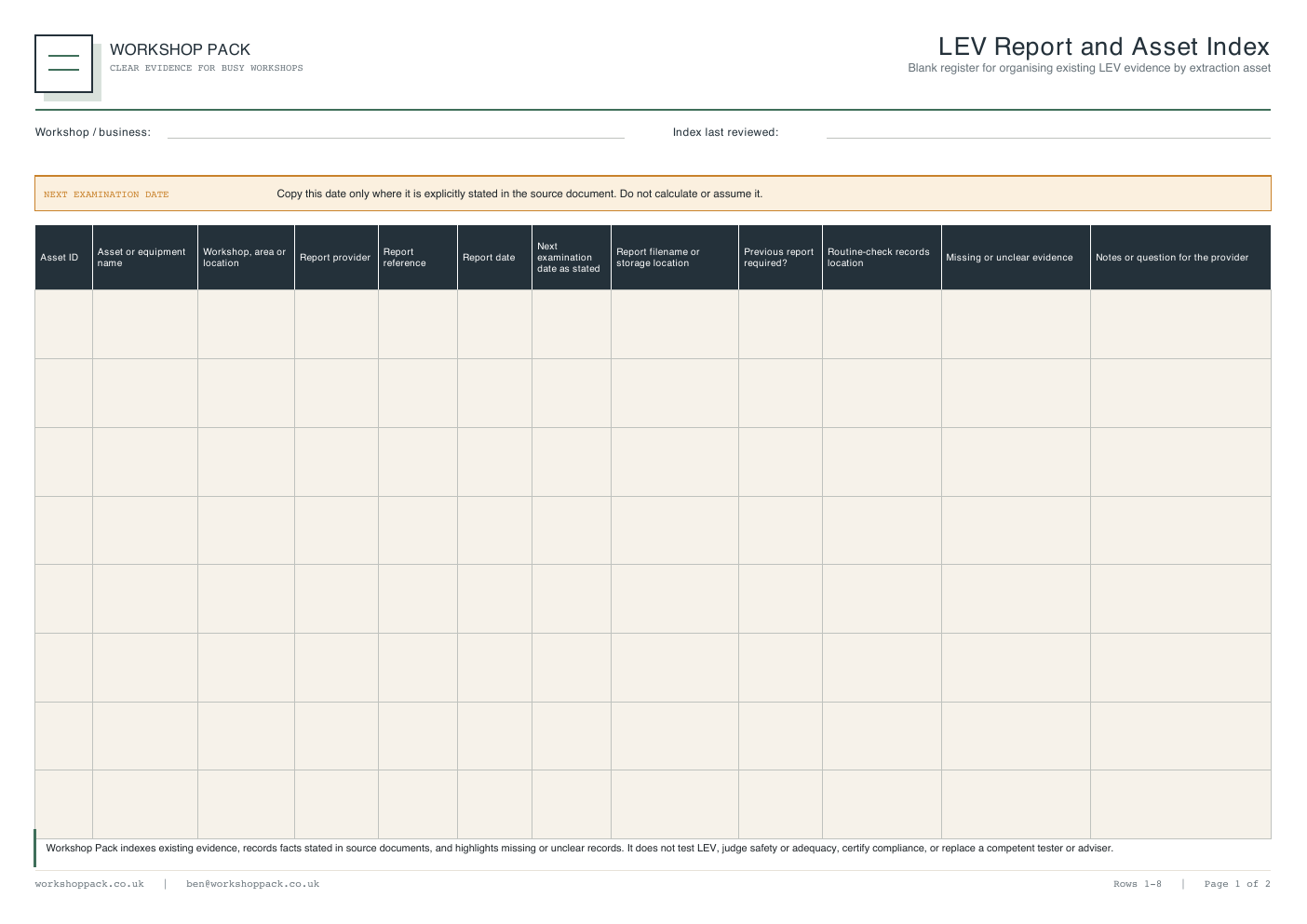Click the 'Copy this date only where' instruction
The height and width of the screenshot is (924, 1307).
(519, 194)
